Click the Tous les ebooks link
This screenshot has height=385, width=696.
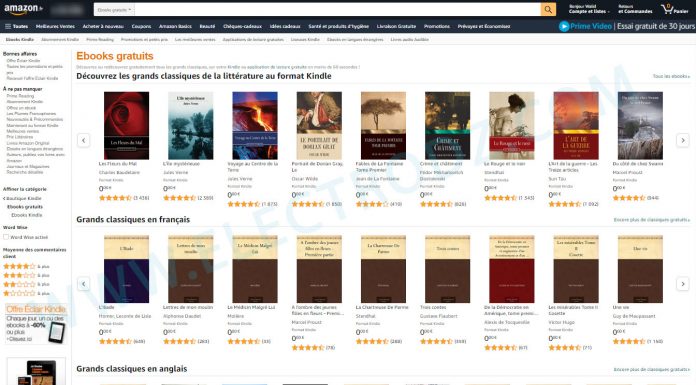pos(671,76)
